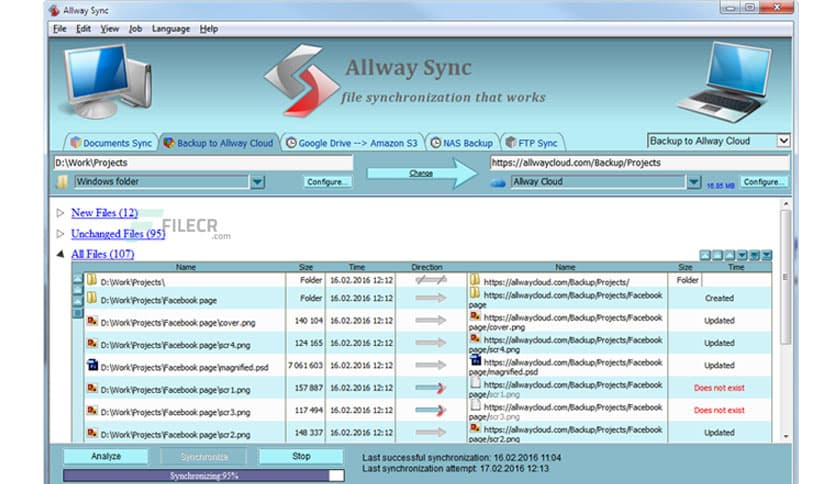Viewport: 836px width, 484px height.
Task: Click the https://allwaycloud.com/Backup/Projects path field
Action: tap(639, 163)
